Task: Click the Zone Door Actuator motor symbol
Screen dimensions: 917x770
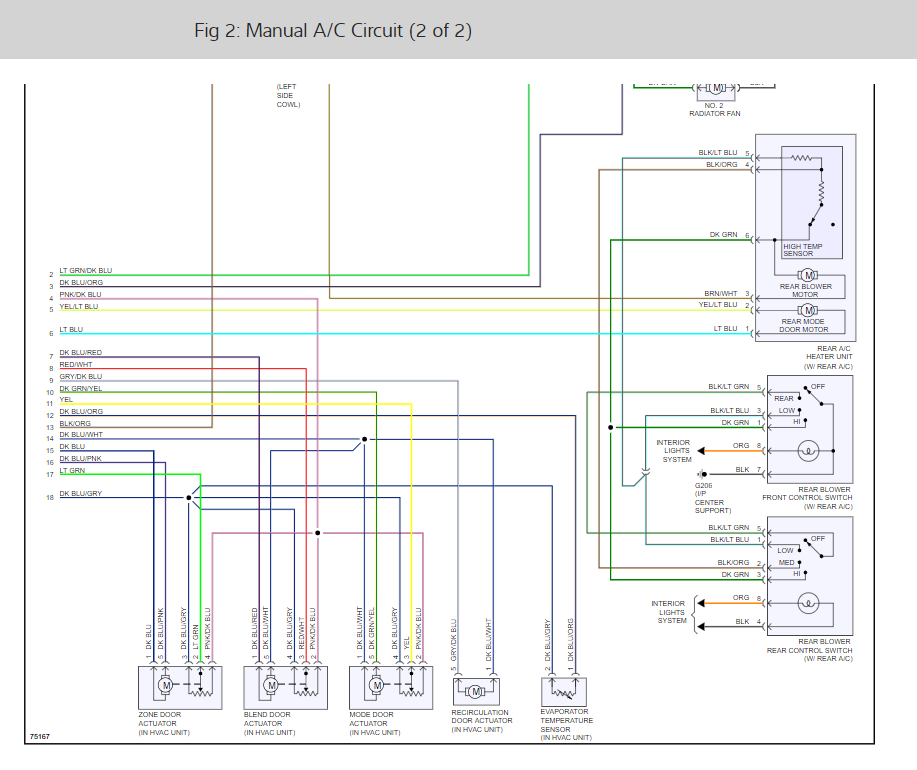Action: pos(166,685)
